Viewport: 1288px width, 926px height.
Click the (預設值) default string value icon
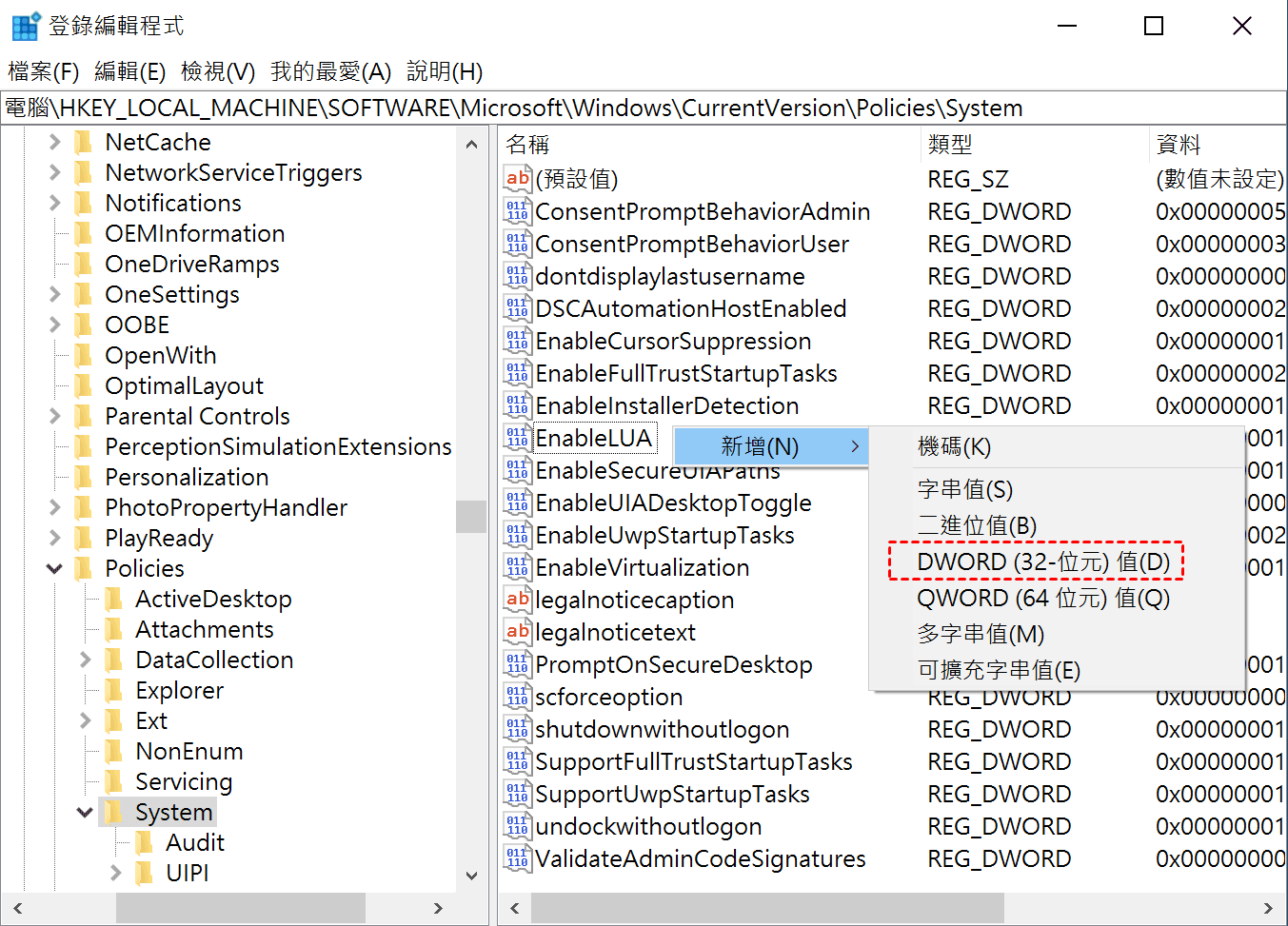517,179
